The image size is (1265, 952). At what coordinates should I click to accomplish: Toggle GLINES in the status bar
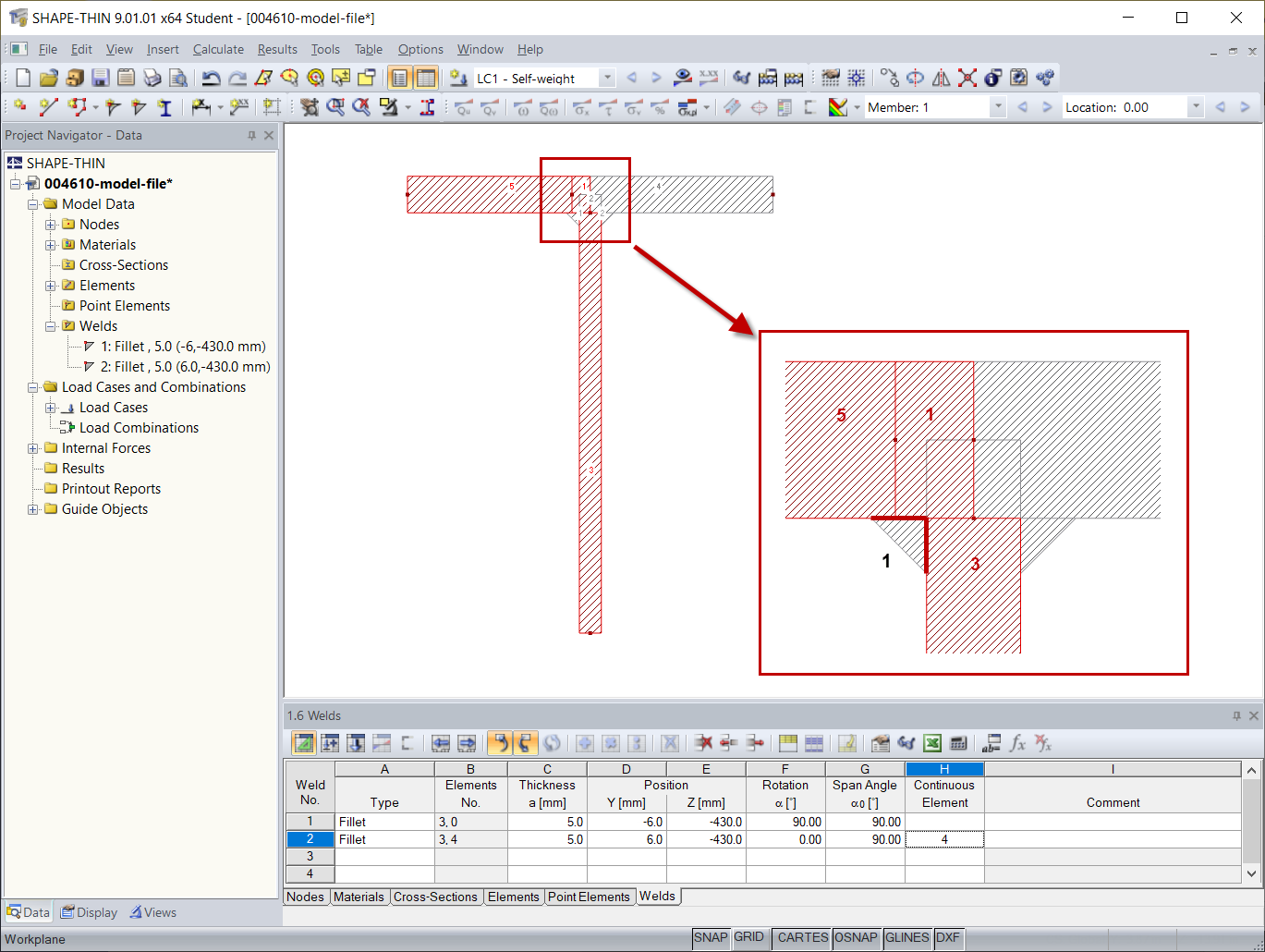907,938
